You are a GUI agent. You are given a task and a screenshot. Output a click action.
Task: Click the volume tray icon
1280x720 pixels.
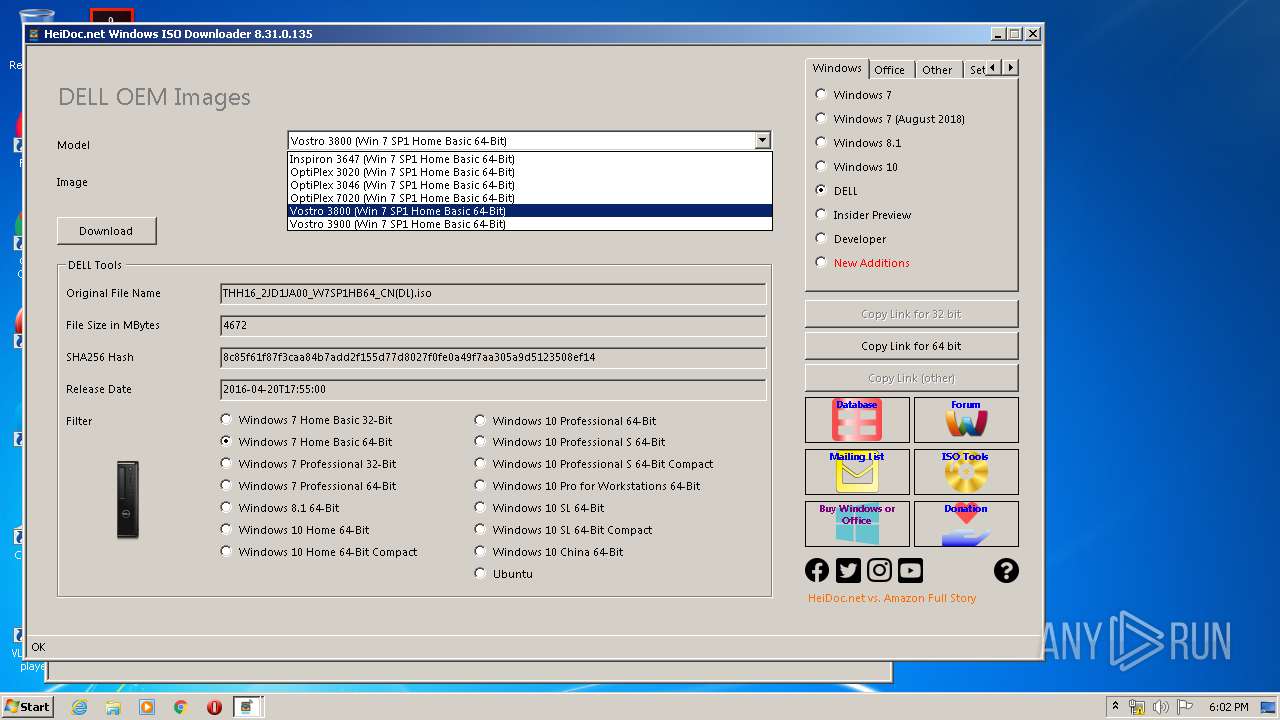(x=1161, y=707)
